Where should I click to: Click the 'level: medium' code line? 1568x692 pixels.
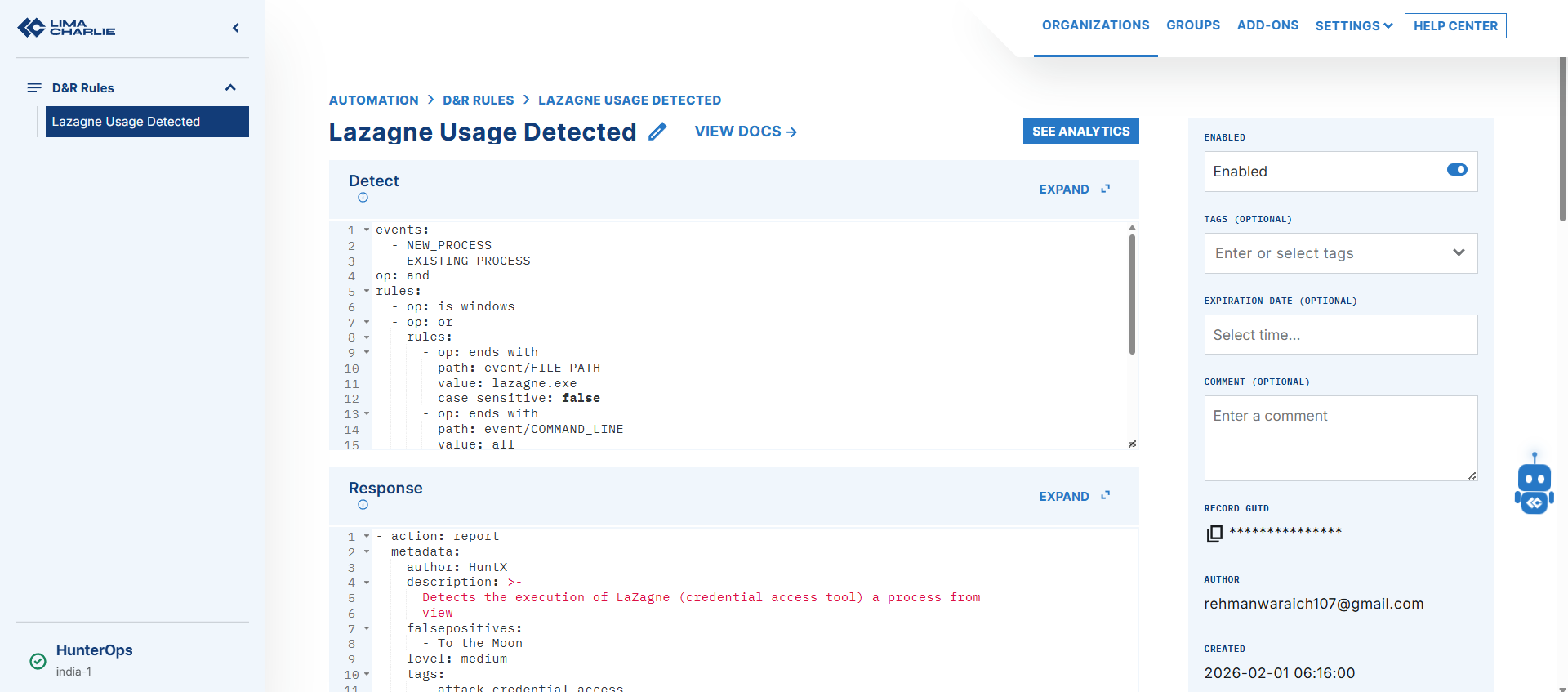(457, 659)
